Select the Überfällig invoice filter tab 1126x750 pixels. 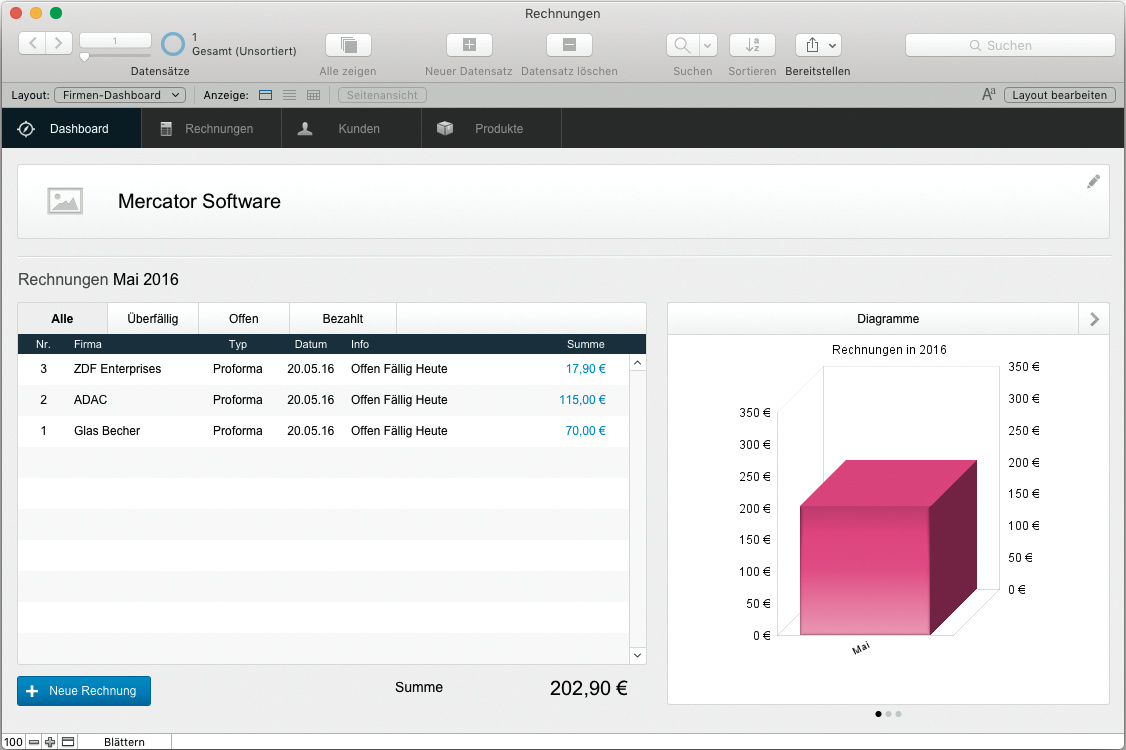click(x=153, y=319)
